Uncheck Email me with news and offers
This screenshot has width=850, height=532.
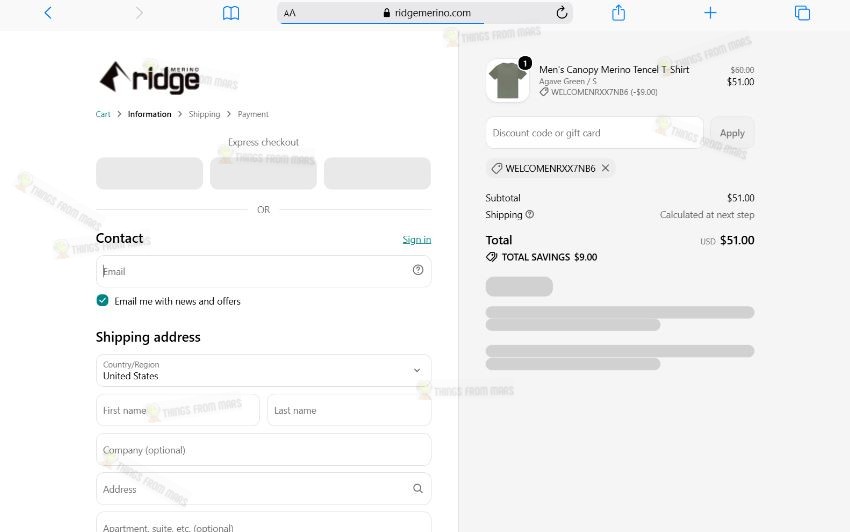102,300
